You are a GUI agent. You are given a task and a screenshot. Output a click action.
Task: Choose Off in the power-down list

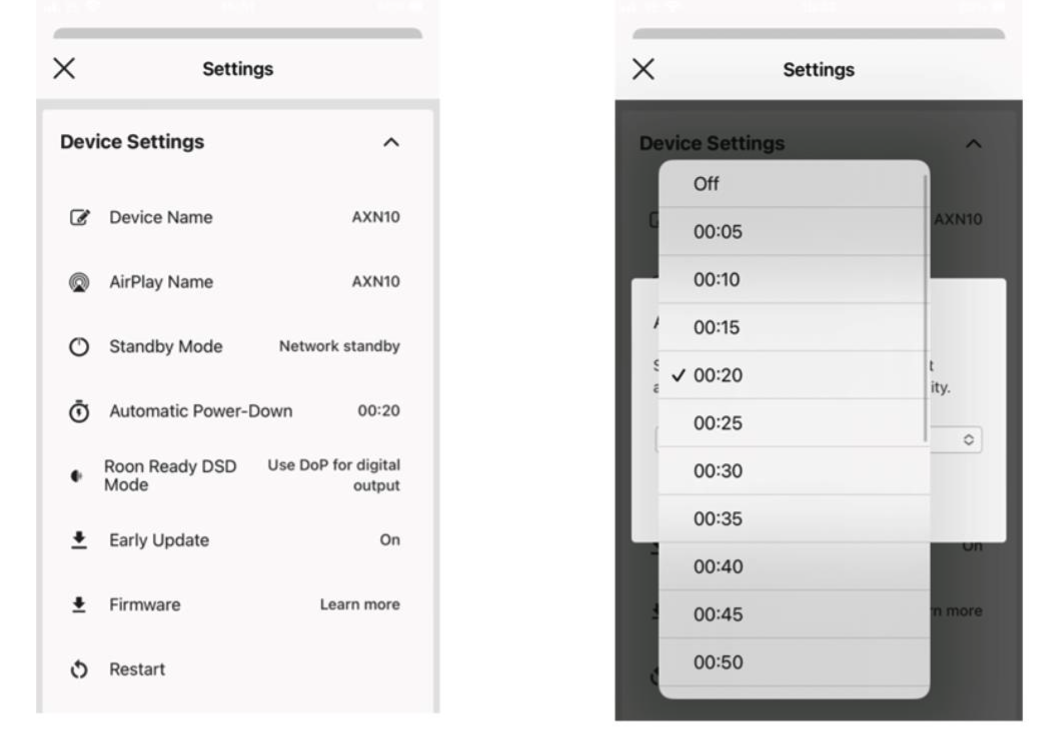pos(706,184)
